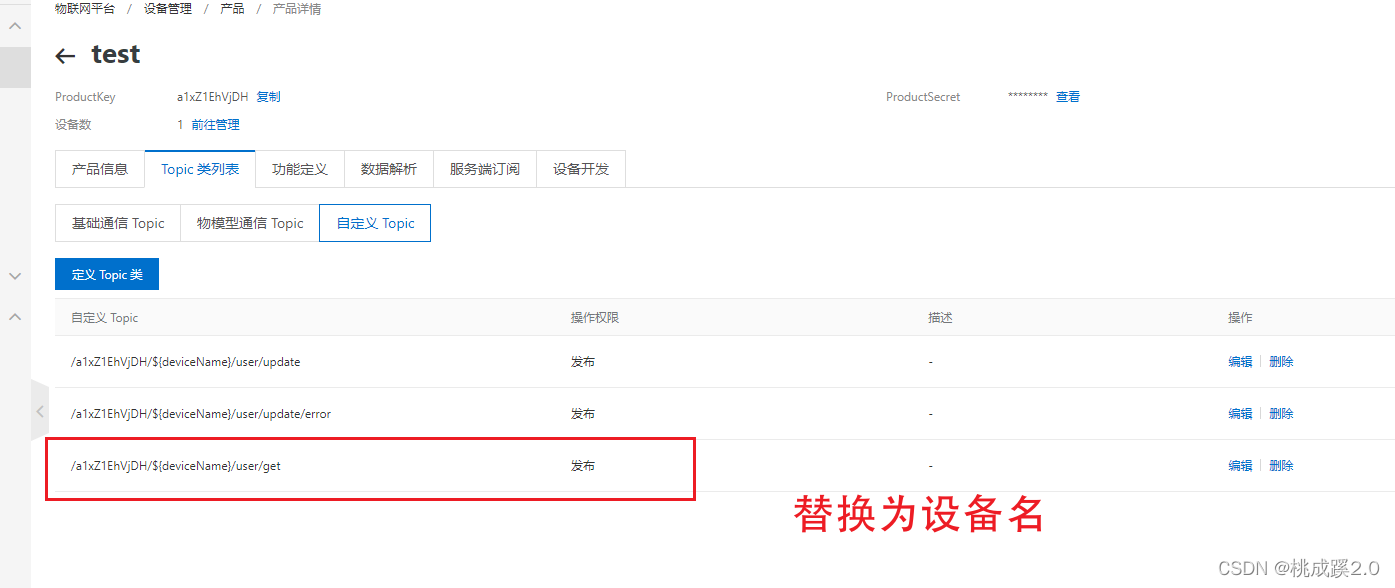Click the 操作 column header
The image size is (1395, 588).
coord(1240,318)
